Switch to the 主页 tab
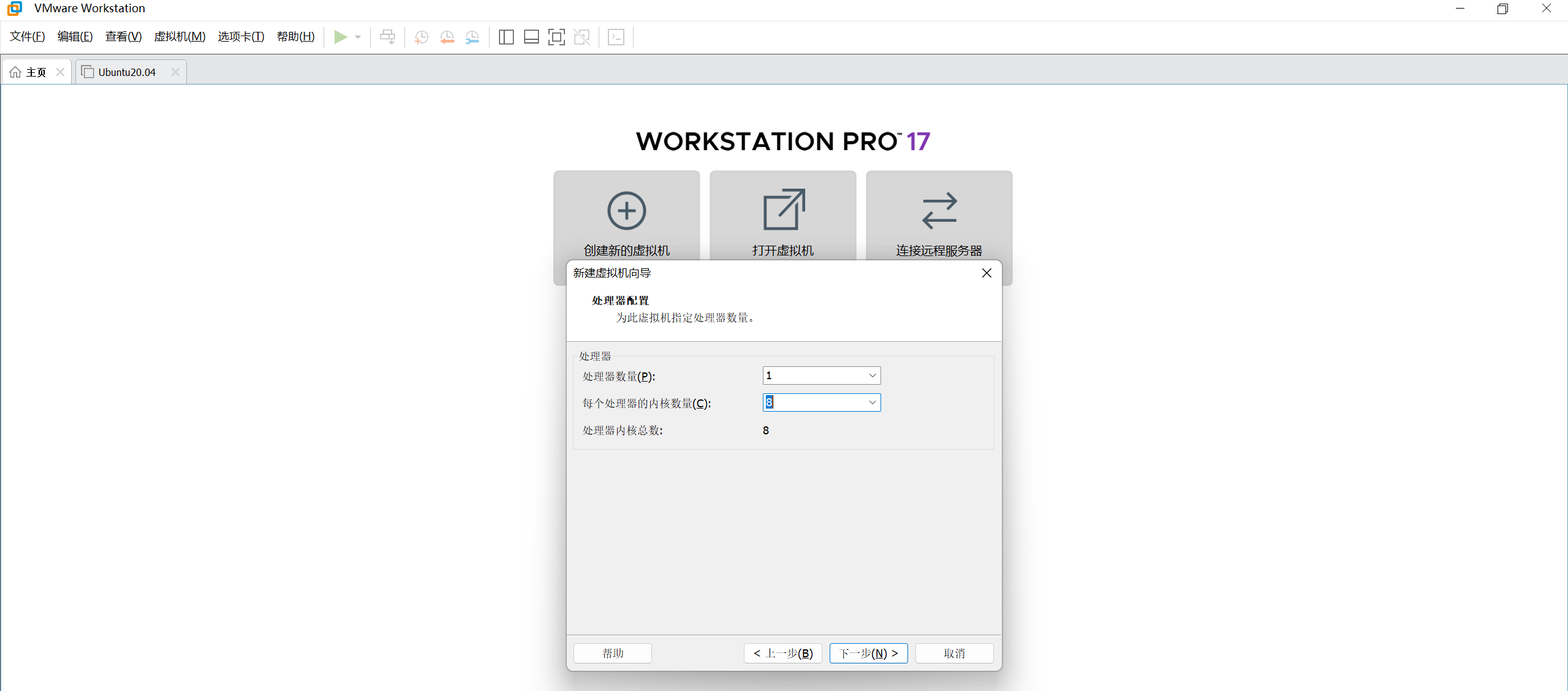 pos(36,72)
